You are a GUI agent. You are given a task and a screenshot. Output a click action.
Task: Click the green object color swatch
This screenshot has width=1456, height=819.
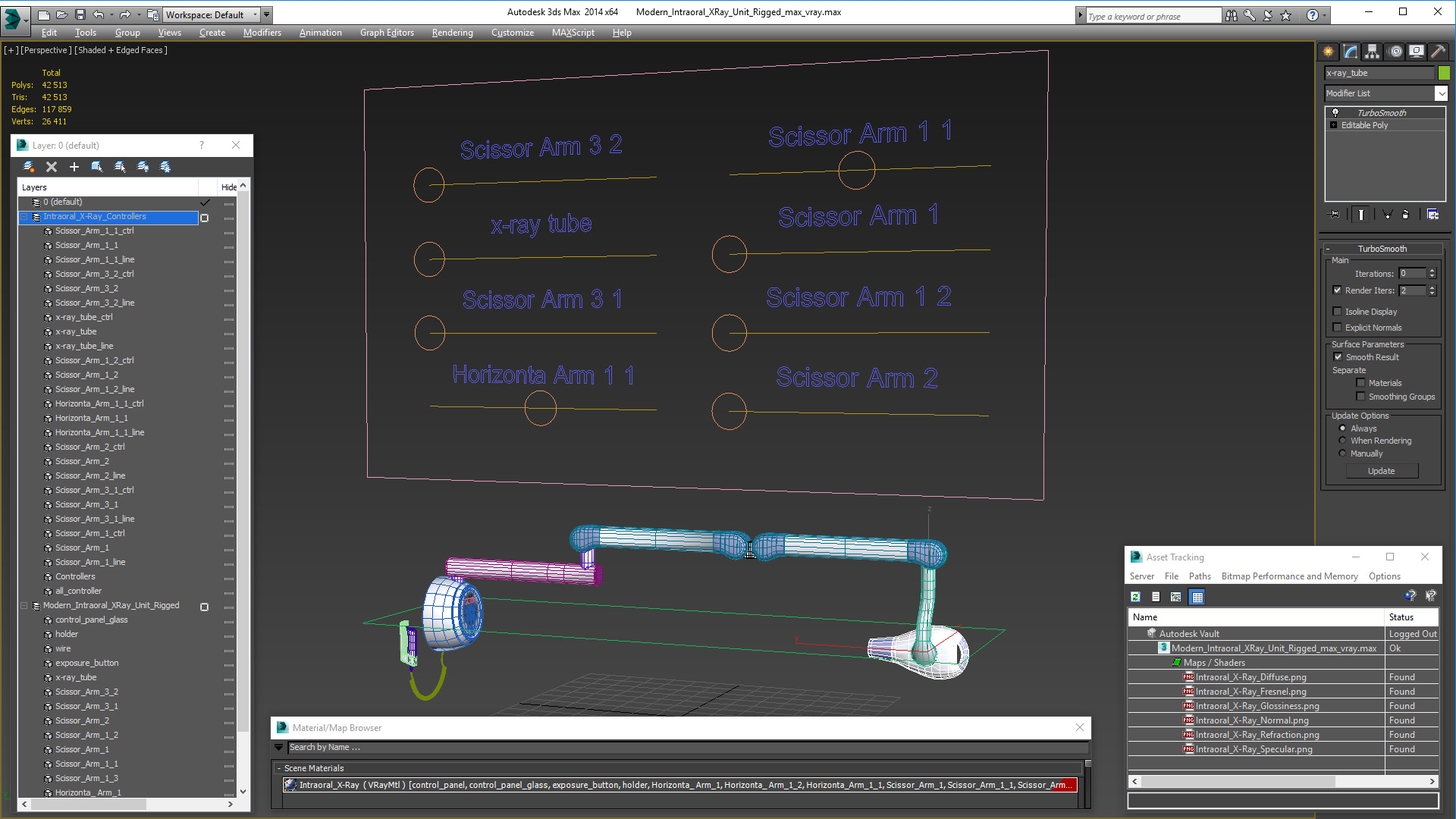coord(1444,73)
